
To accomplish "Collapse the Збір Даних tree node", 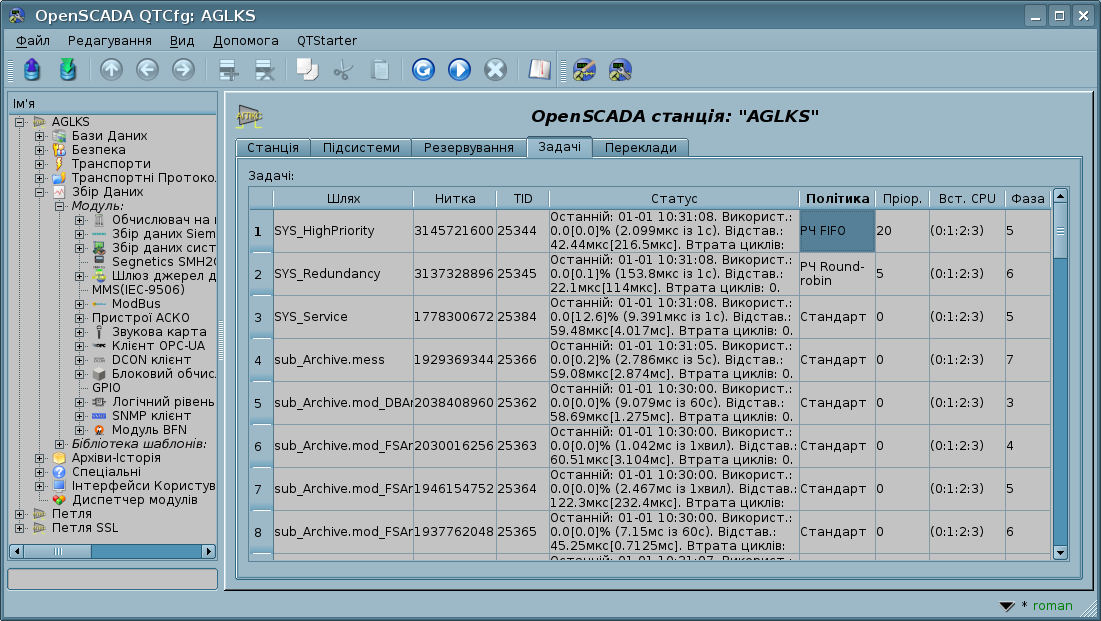I will click(x=39, y=192).
